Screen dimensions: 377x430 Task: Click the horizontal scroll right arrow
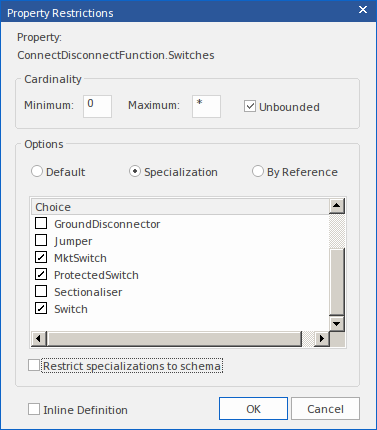(322, 339)
